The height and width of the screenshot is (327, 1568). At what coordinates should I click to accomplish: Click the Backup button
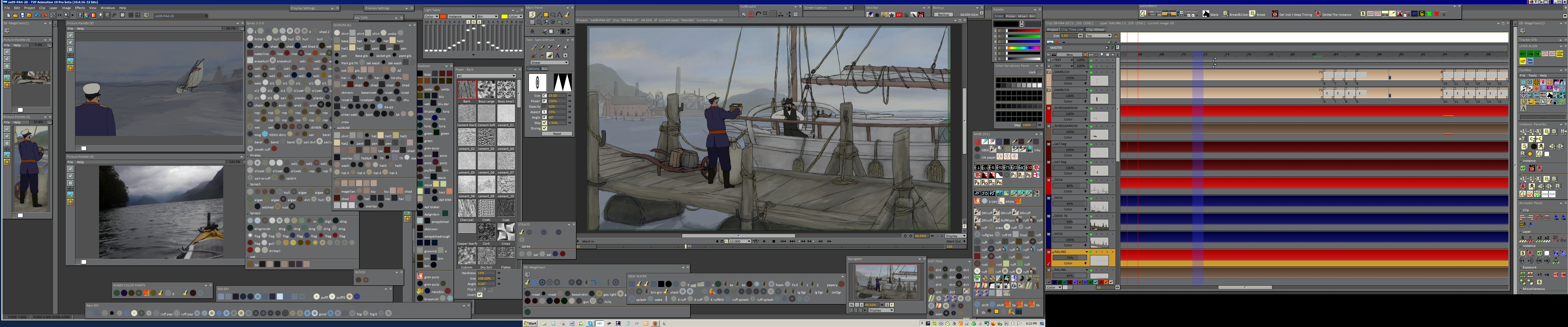944,15
